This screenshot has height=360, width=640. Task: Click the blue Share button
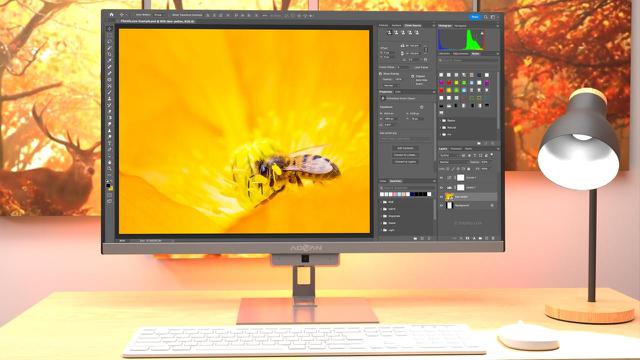click(x=475, y=17)
